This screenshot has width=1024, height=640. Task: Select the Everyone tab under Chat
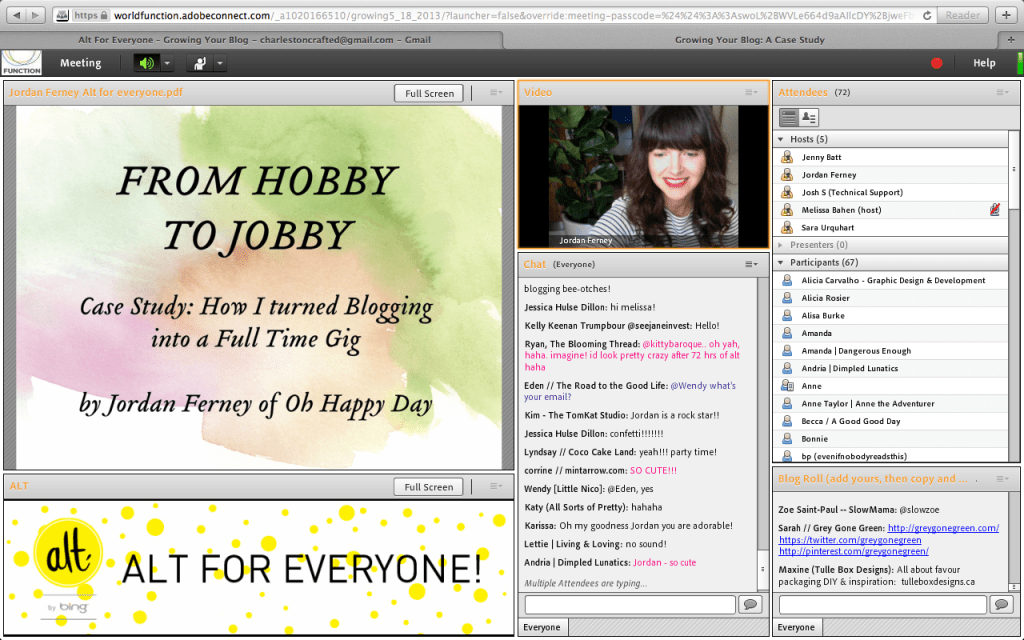coord(542,627)
